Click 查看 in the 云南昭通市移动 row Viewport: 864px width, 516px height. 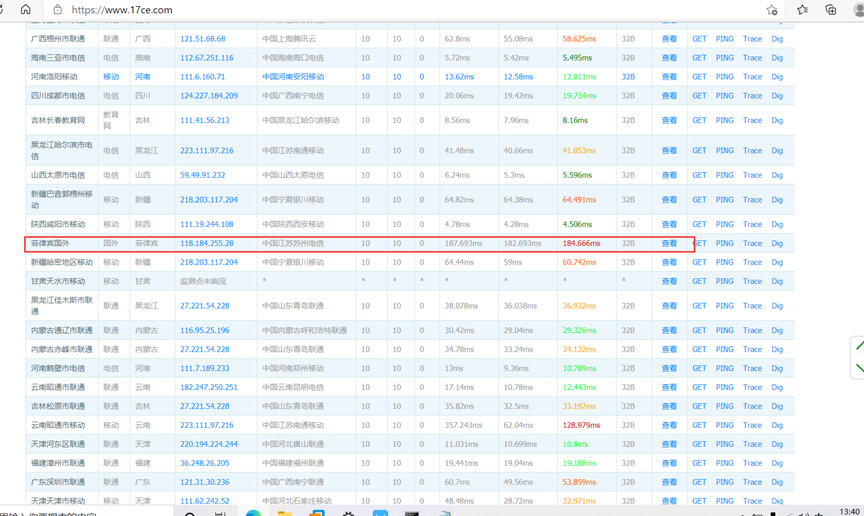coord(669,425)
